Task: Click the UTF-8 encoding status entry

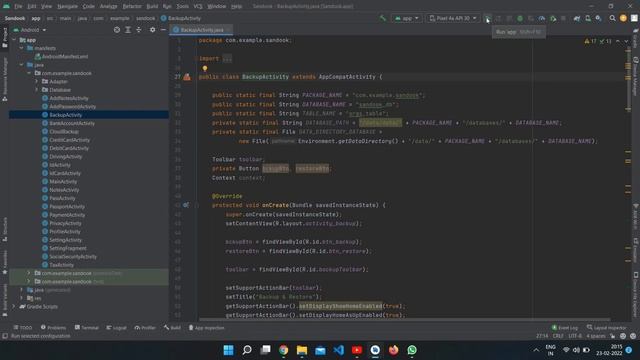Action: coord(575,336)
